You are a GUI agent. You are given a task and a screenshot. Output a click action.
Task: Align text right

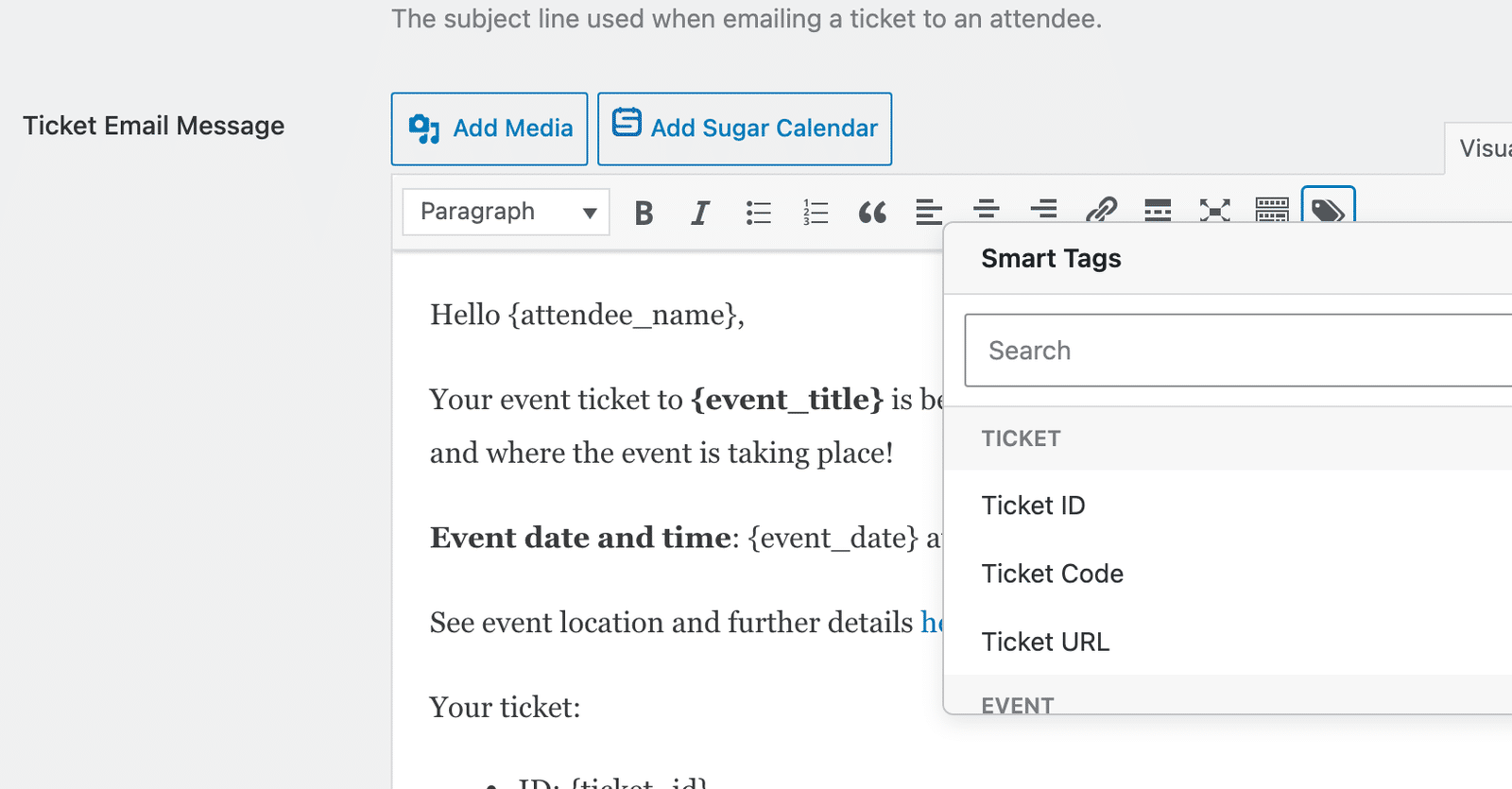[x=1043, y=210]
